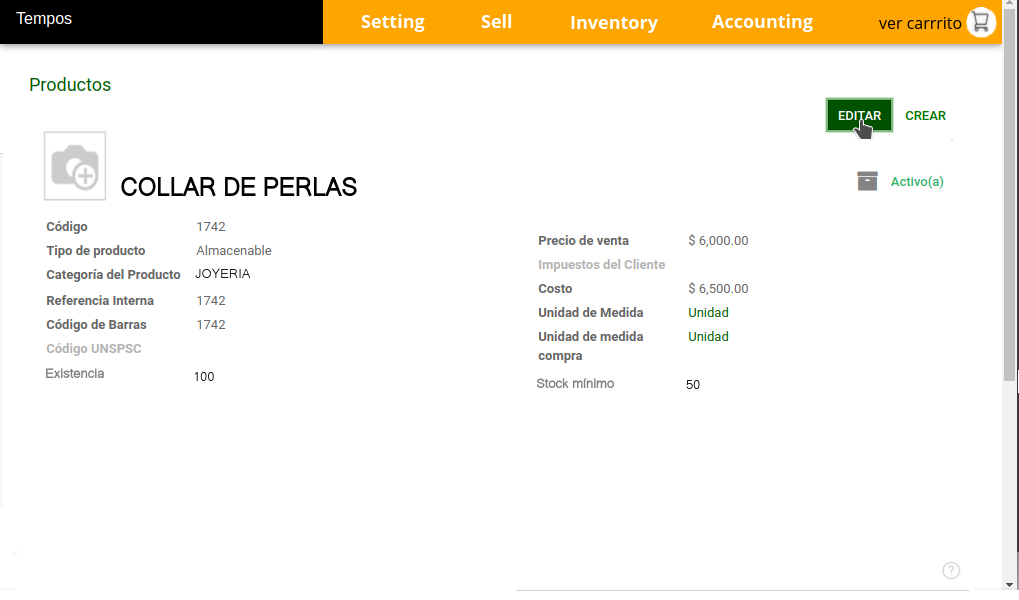Image resolution: width=1019 pixels, height=600 pixels.
Task: Open the help question mark icon
Action: coord(951,570)
